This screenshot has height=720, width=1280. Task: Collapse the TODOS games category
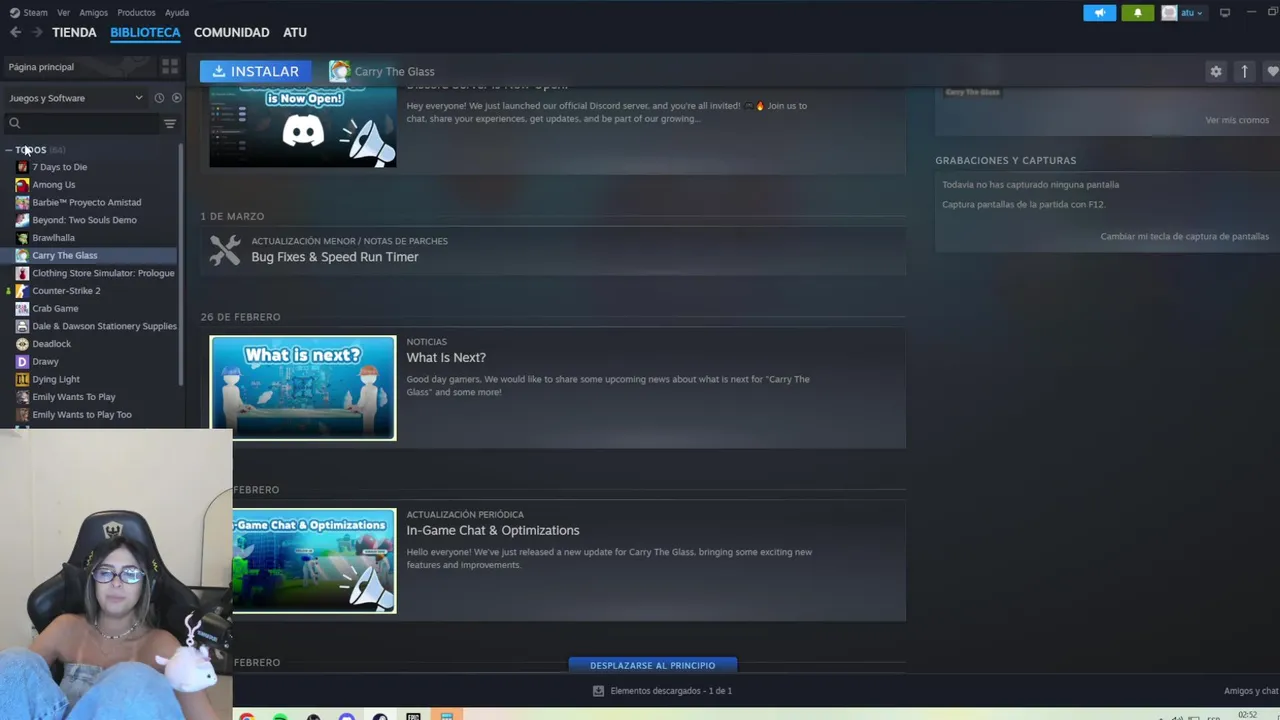click(x=9, y=150)
